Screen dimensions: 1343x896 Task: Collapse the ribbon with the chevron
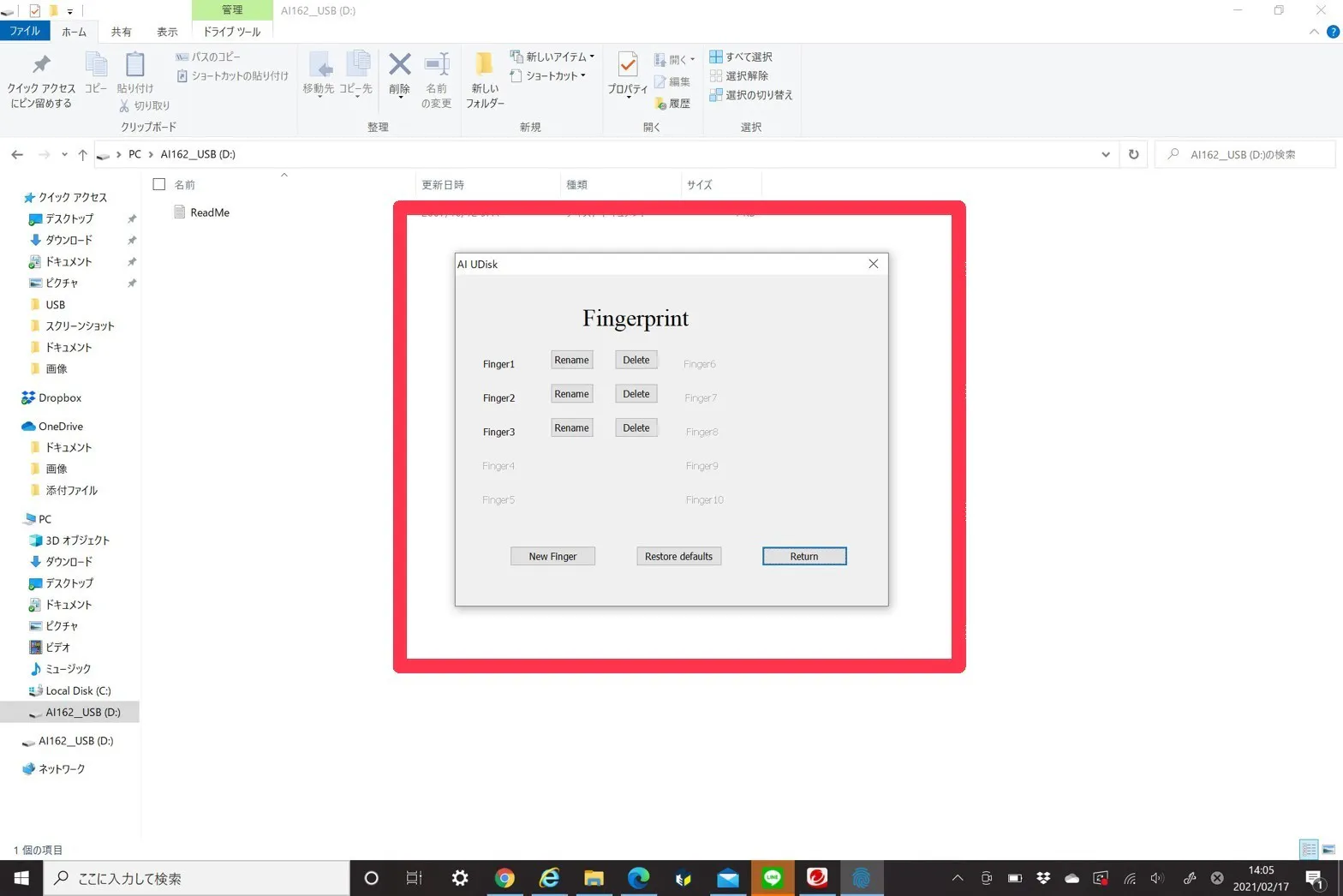tap(1314, 32)
